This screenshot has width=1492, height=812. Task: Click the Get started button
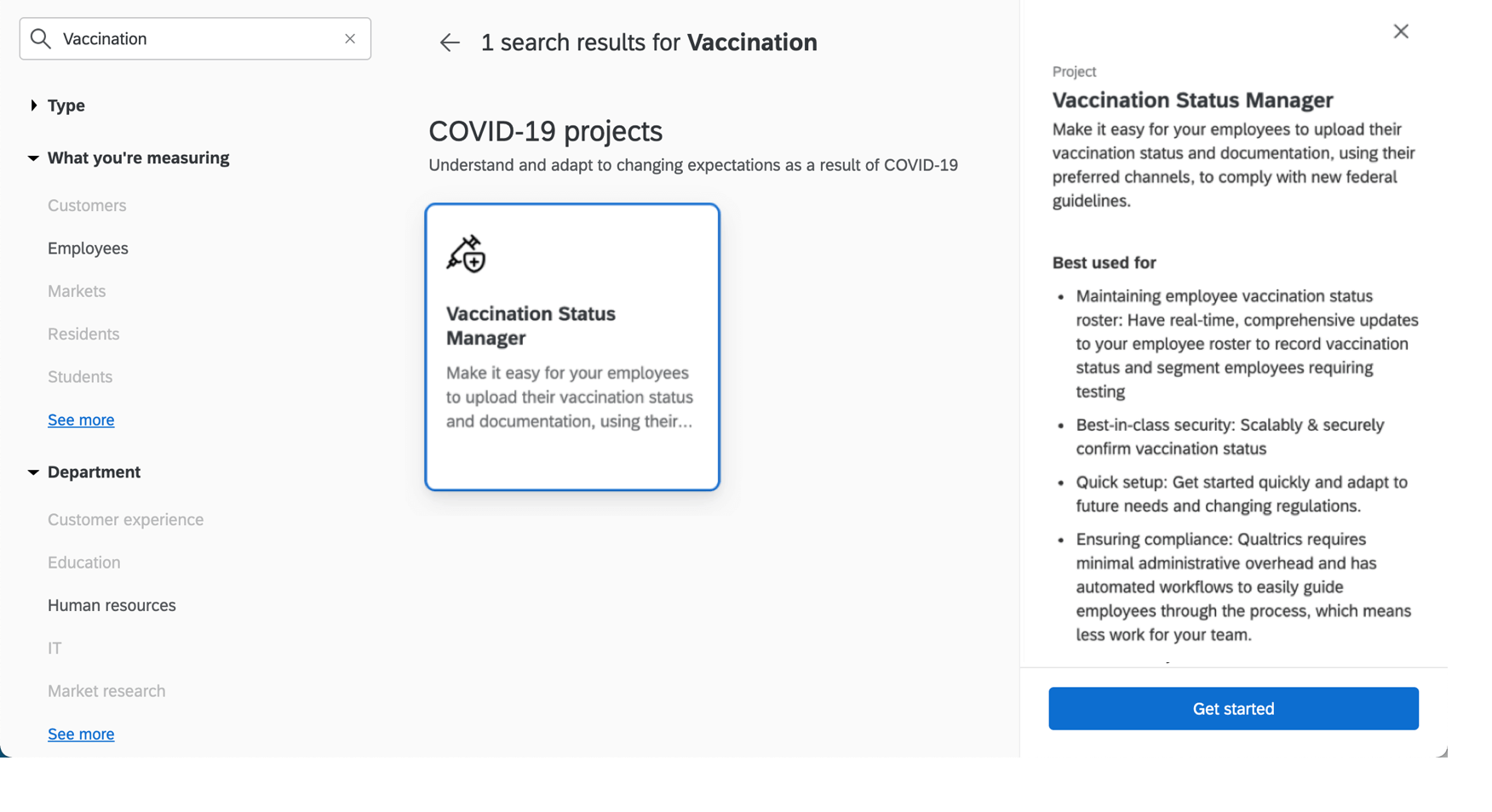[x=1233, y=708]
